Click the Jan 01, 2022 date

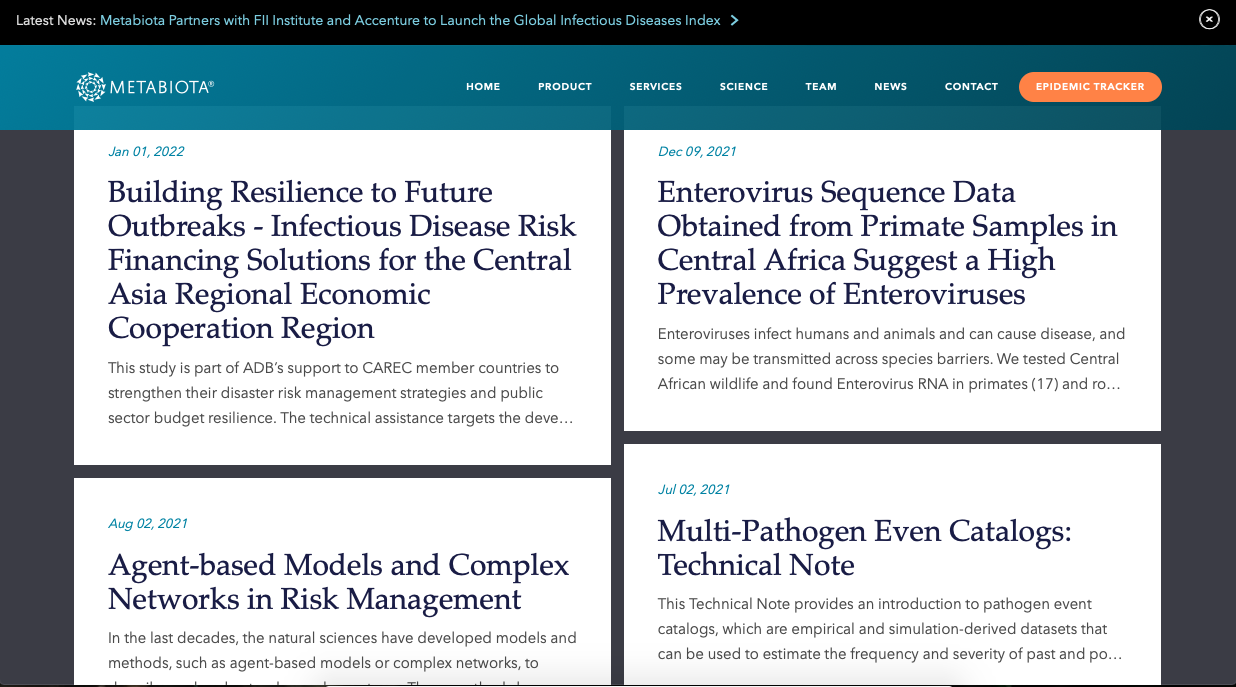pos(146,152)
